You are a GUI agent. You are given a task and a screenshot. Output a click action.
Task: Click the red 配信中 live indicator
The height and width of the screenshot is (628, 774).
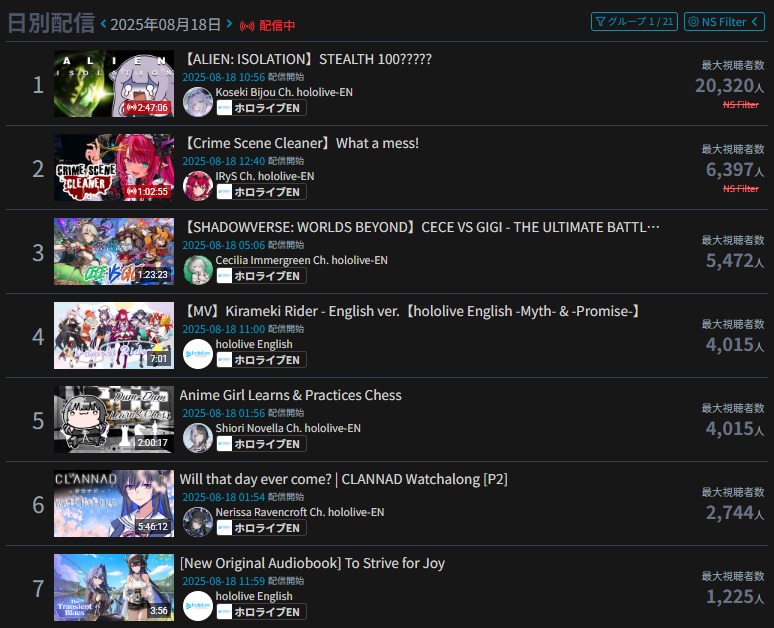point(267,25)
